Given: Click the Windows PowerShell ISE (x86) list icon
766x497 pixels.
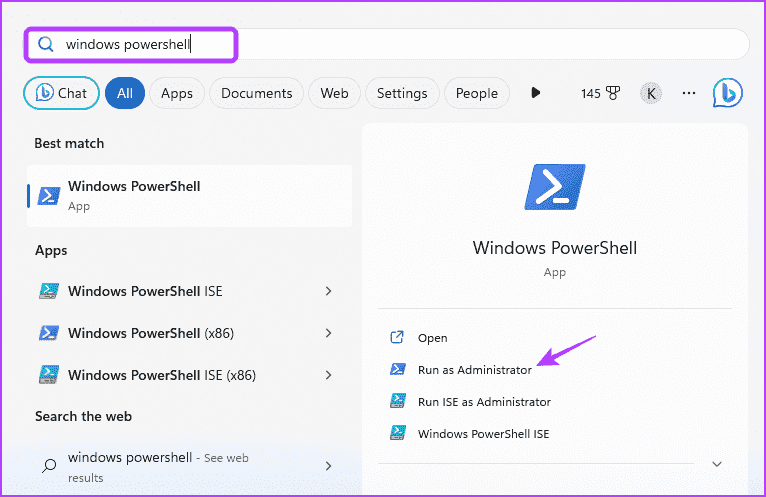Looking at the screenshot, I should point(49,375).
